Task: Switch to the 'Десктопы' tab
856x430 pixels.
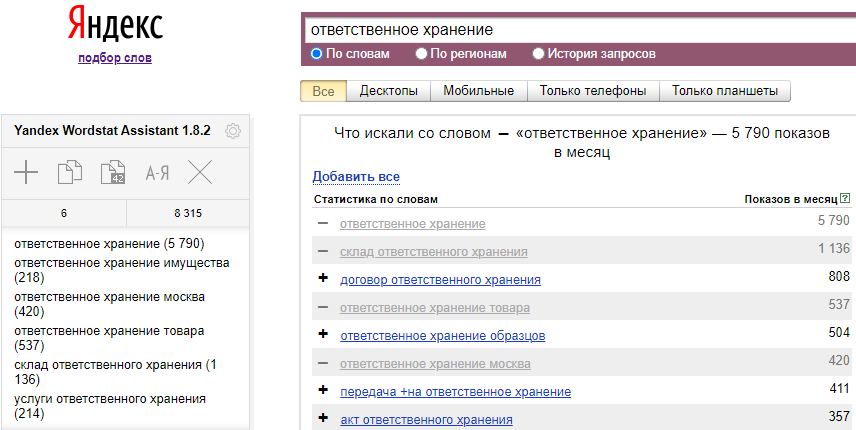Action: click(389, 91)
